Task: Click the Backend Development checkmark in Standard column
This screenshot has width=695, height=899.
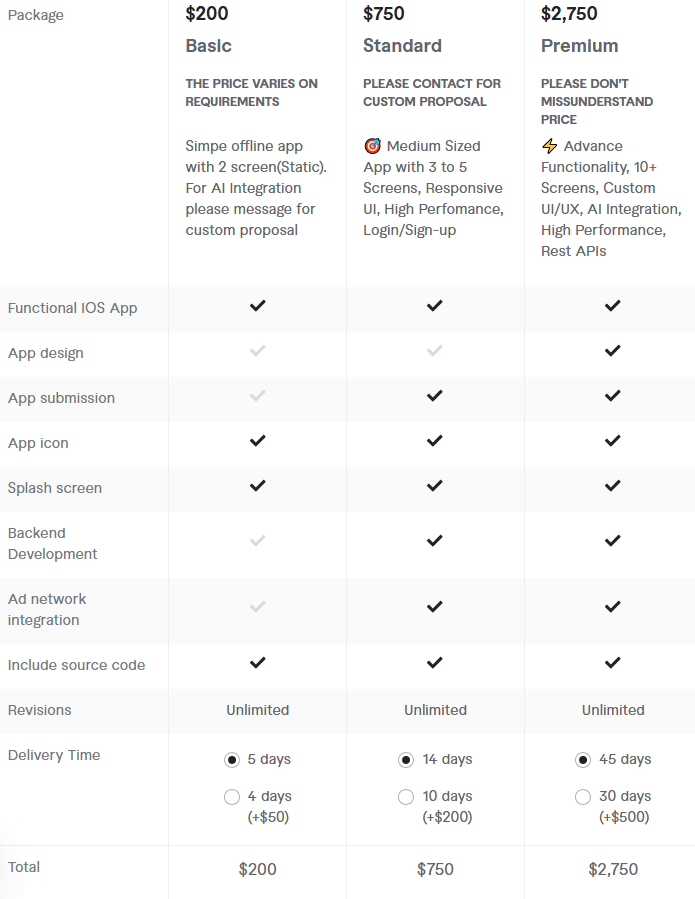Action: (x=435, y=541)
